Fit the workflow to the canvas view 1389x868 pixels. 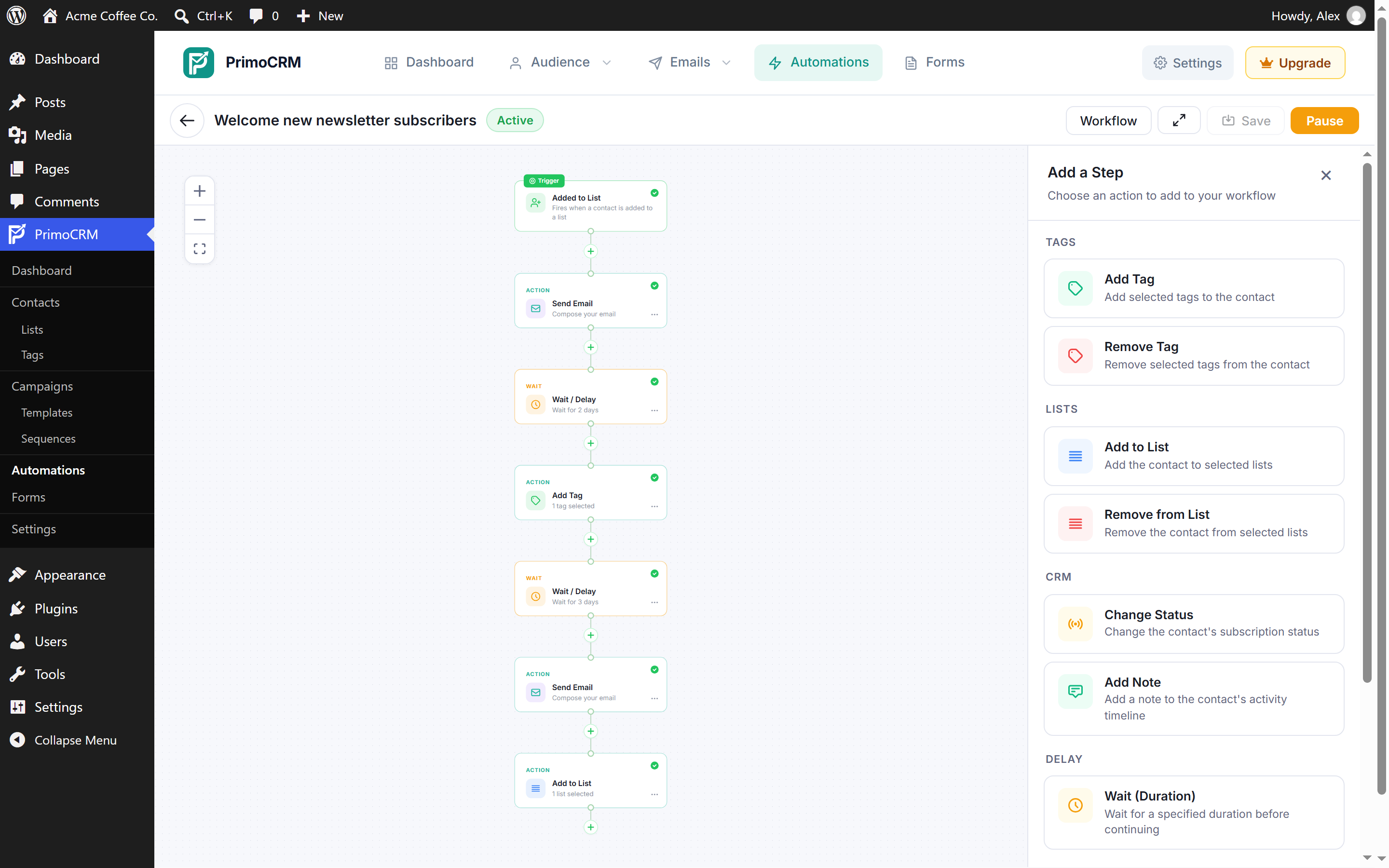coord(199,248)
